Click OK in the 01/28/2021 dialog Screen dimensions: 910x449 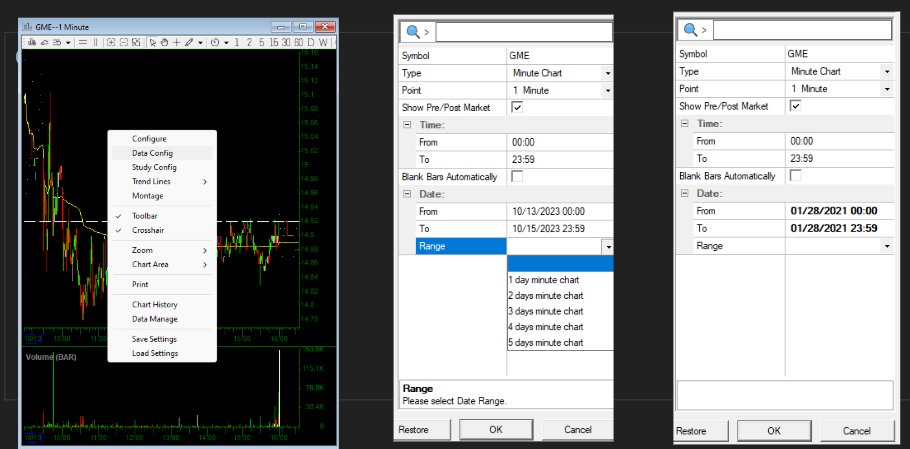tap(774, 431)
